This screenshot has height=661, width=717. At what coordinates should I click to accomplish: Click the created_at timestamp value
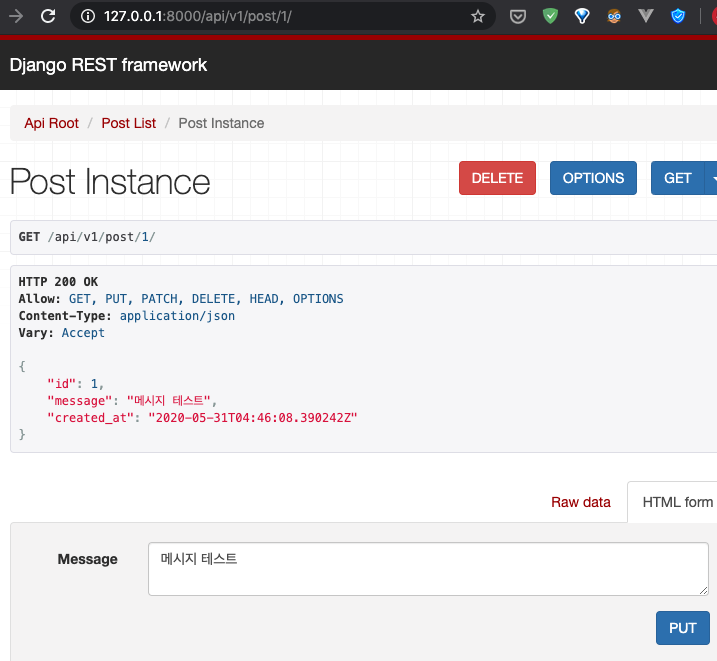(252, 418)
